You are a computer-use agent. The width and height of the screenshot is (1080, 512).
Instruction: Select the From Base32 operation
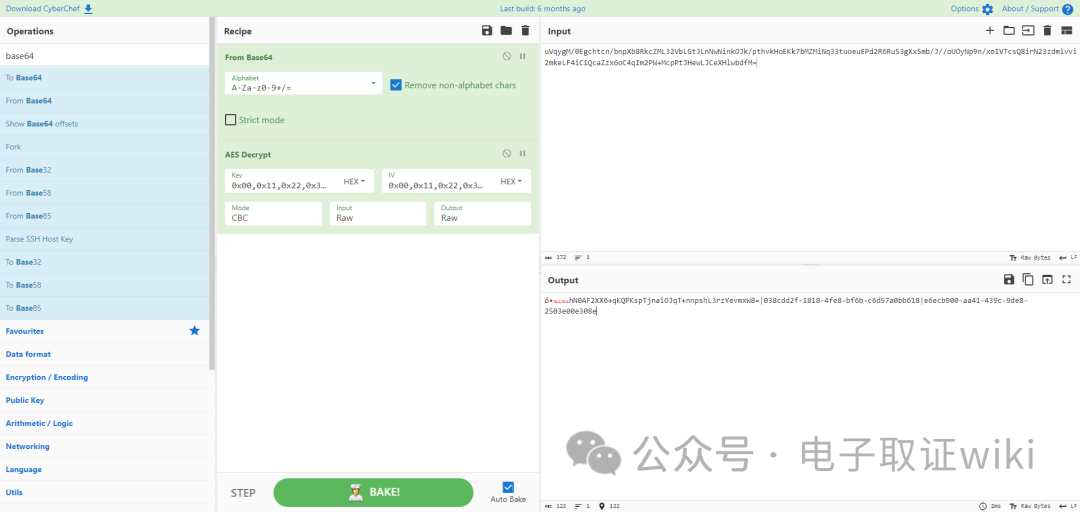coord(105,170)
